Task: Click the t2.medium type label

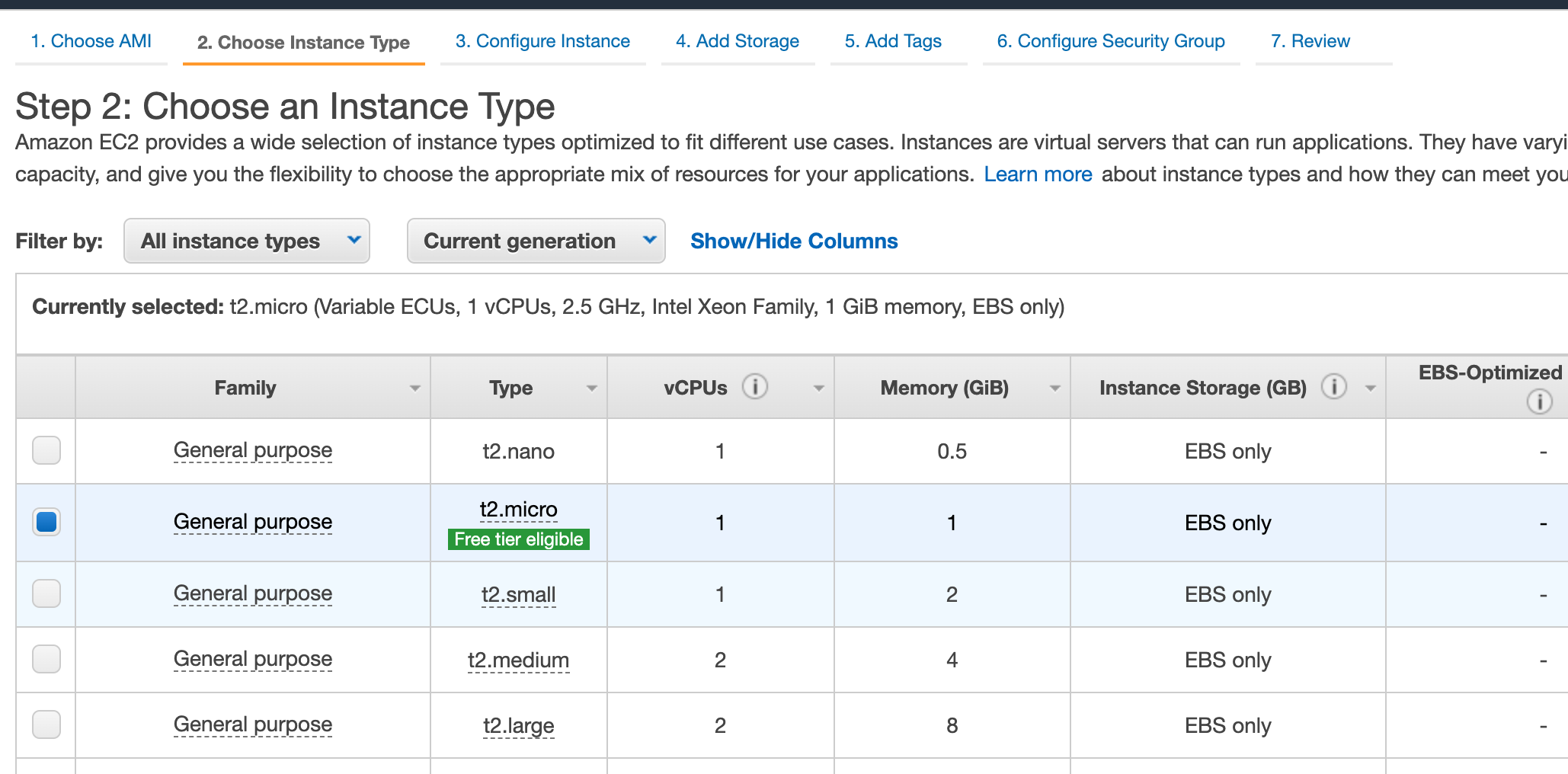Action: (519, 660)
